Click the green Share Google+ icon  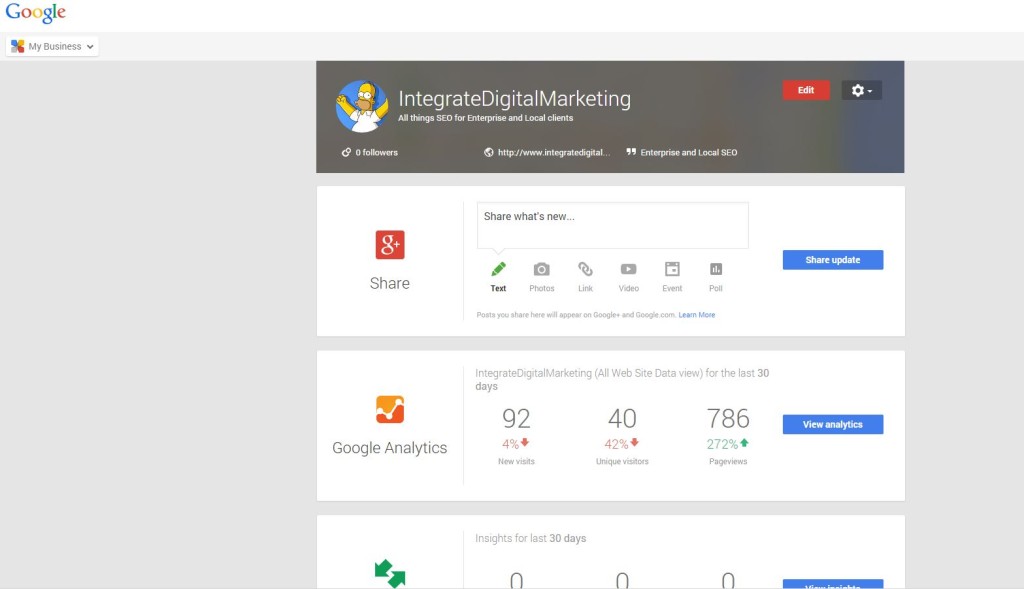point(388,244)
